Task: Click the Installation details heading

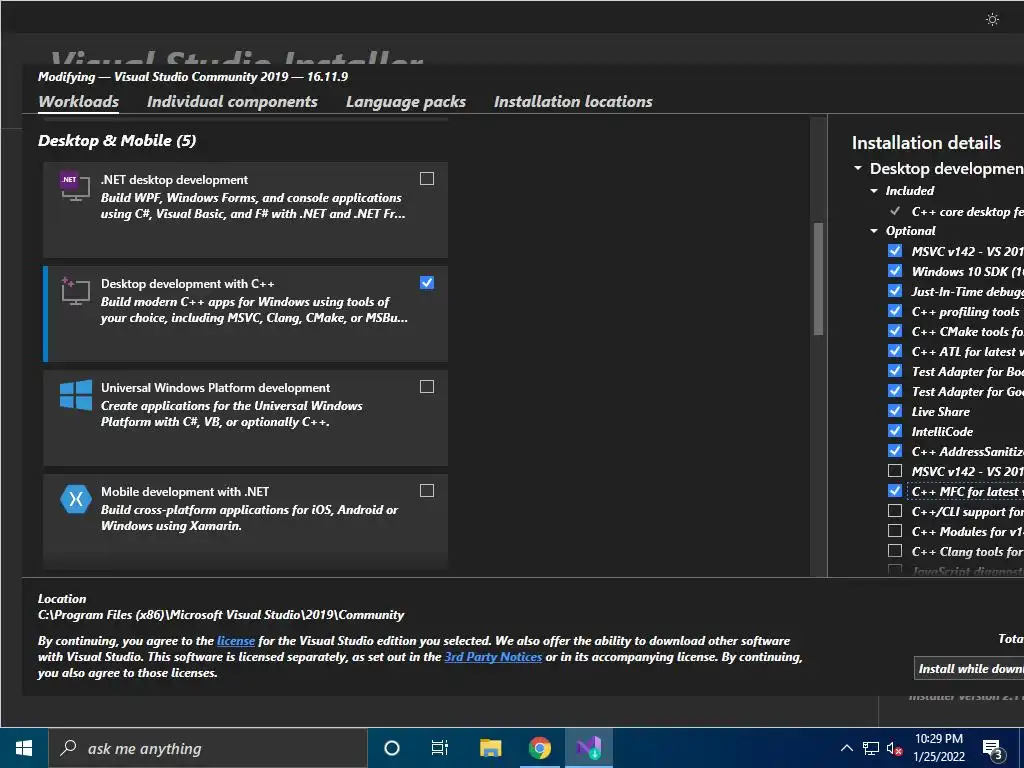Action: tap(926, 143)
